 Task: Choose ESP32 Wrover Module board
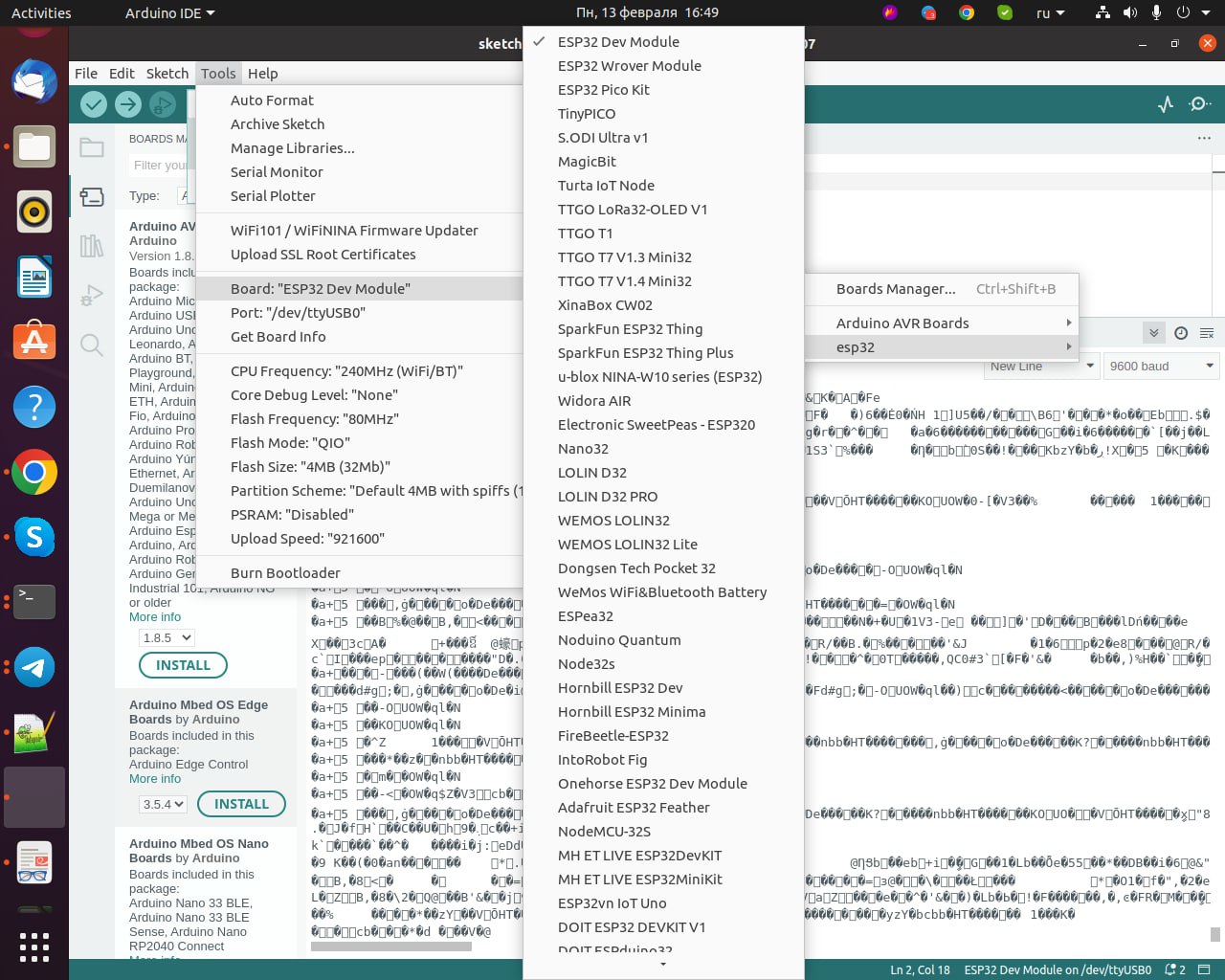(663, 66)
